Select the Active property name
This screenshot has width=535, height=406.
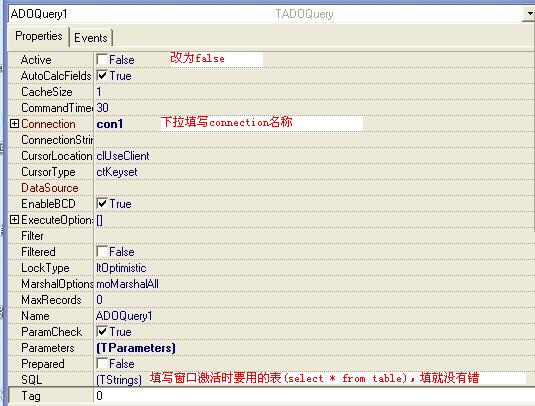[x=36, y=60]
